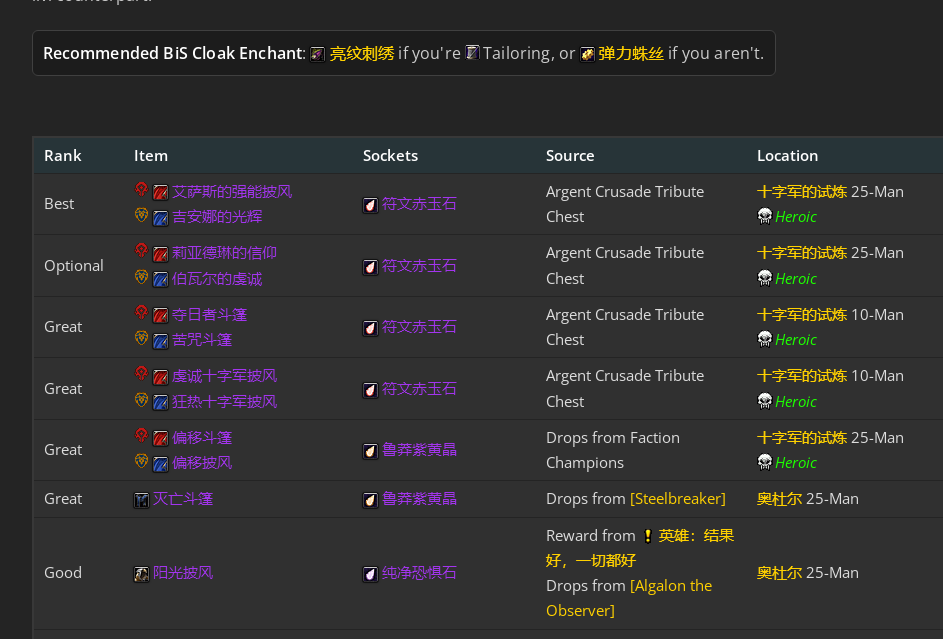The image size is (943, 639).
Task: Click the 亮纹刺绣 enchant icon
Action: click(318, 55)
